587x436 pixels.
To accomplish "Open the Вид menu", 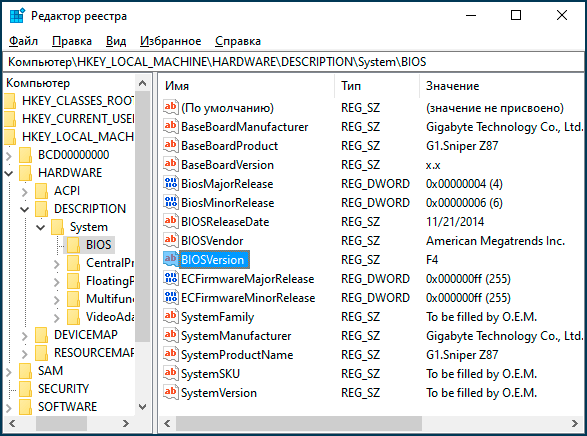I will (x=116, y=41).
